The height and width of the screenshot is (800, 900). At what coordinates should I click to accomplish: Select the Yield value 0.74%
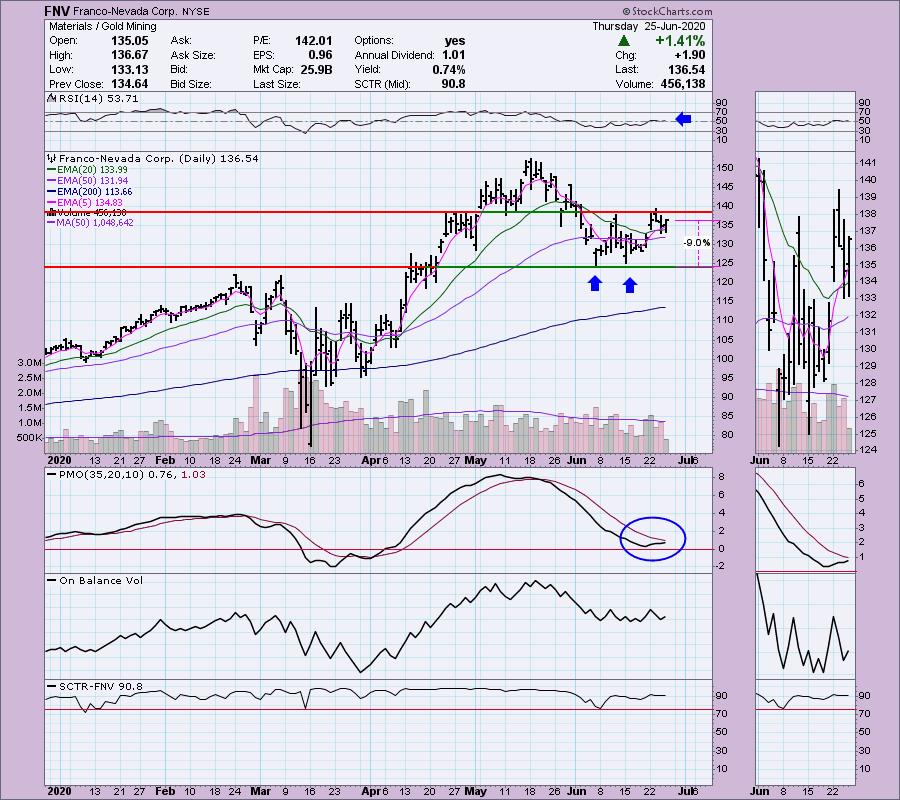coord(449,69)
